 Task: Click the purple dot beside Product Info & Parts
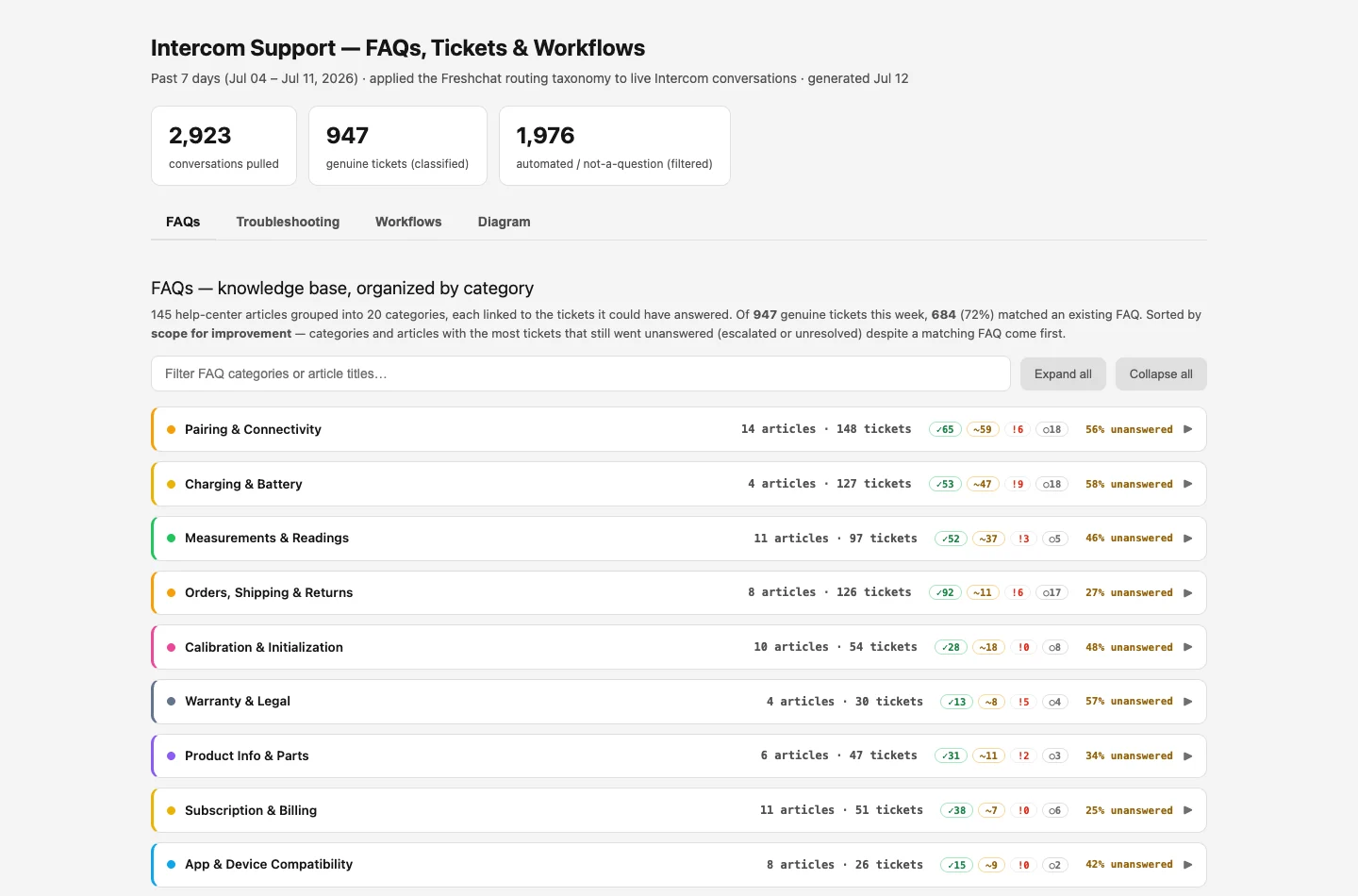tap(171, 756)
